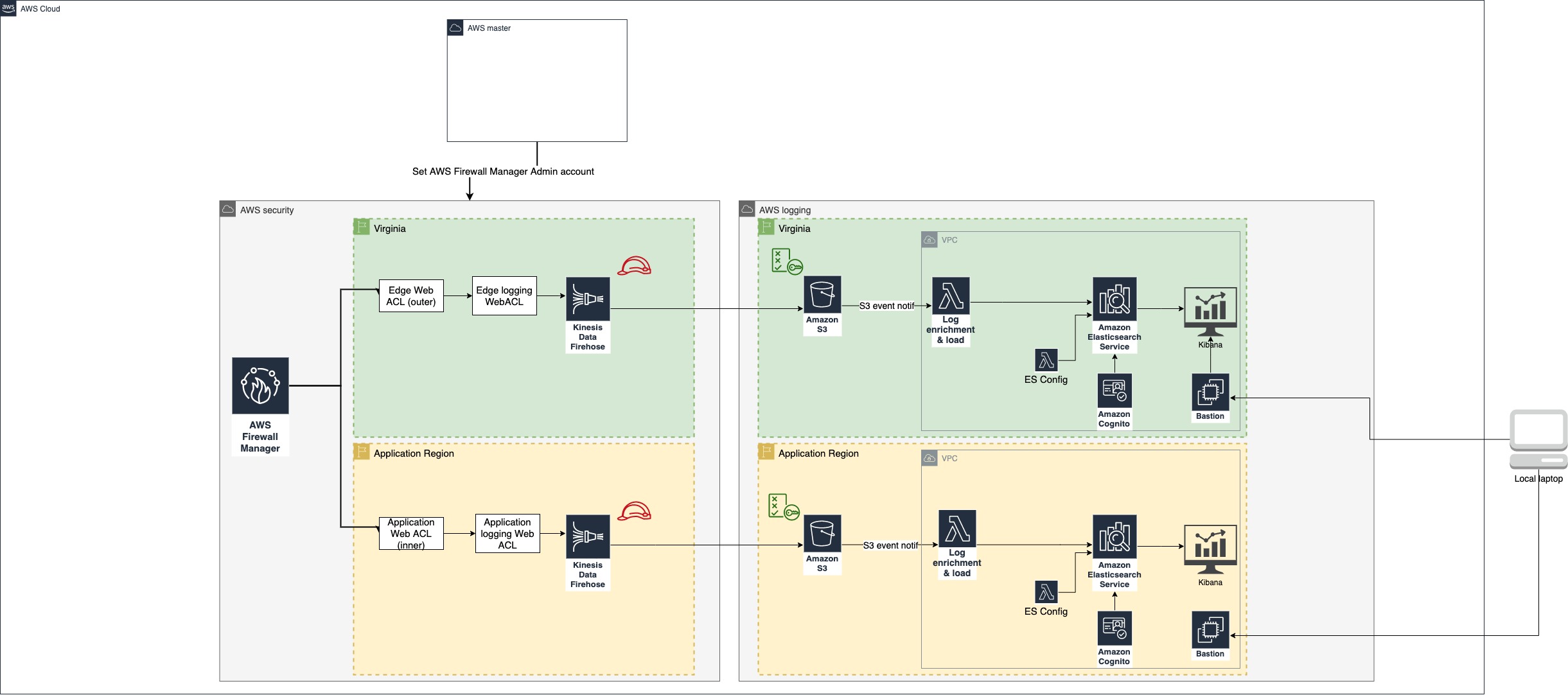Click the red hard hat role icon in security Application Region

tap(634, 511)
